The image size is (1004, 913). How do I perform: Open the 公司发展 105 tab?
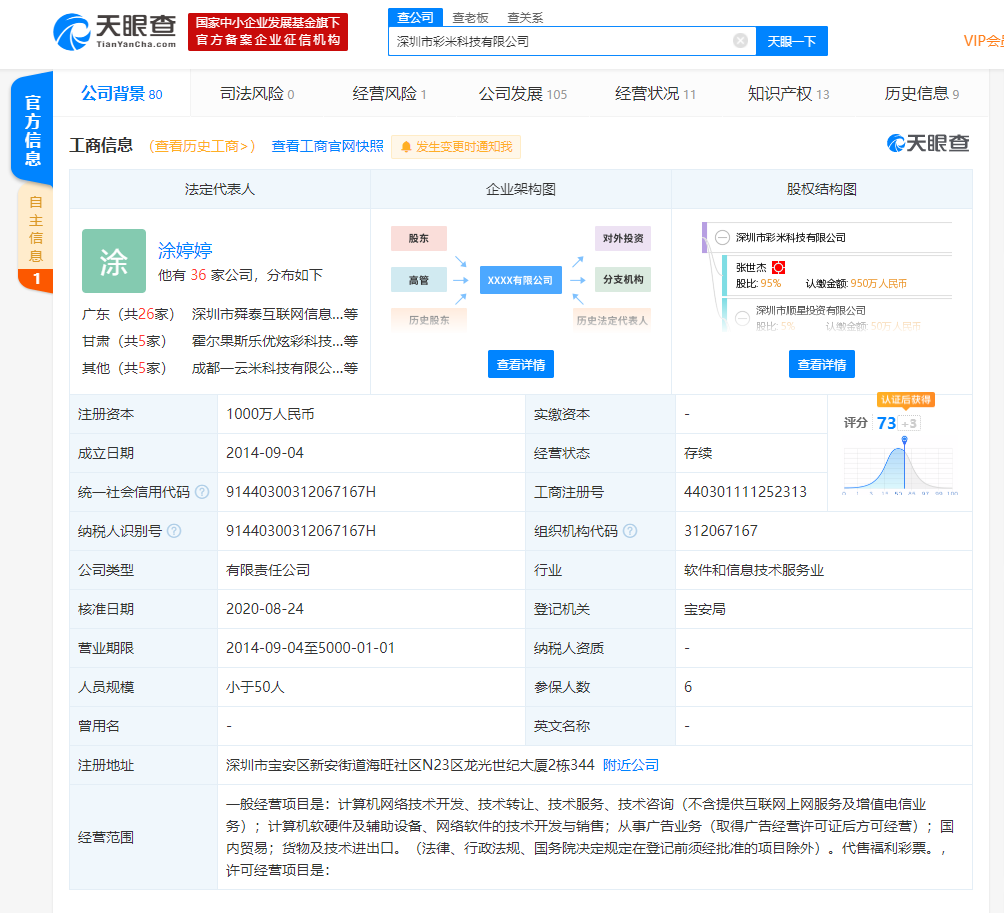point(522,94)
